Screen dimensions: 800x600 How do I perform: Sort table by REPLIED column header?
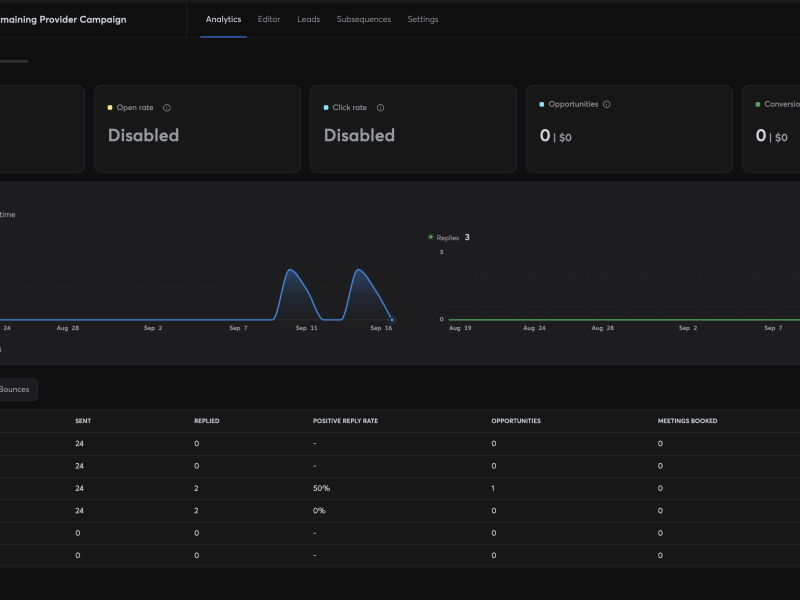(x=207, y=421)
